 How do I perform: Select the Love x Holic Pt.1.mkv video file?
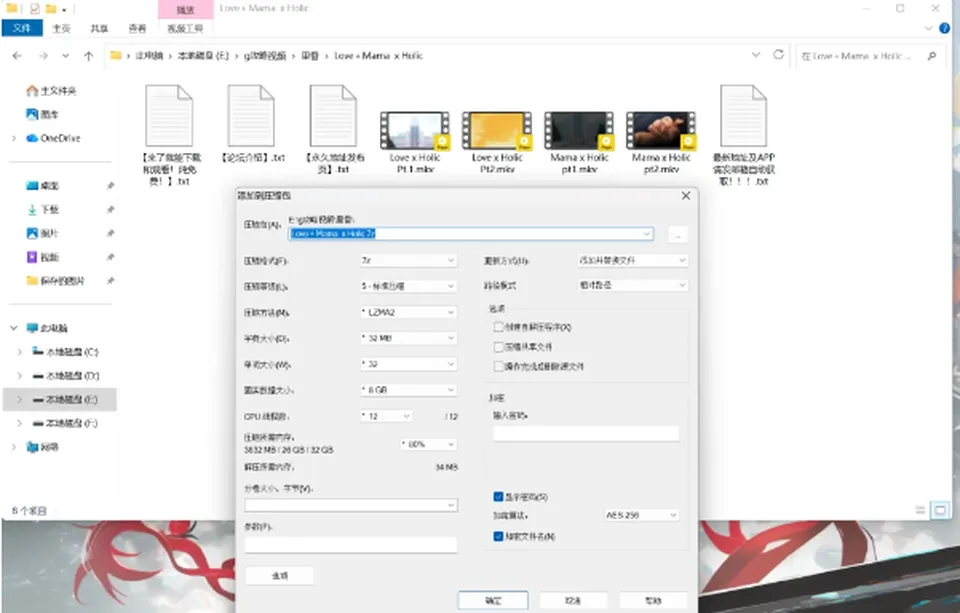[x=414, y=141]
